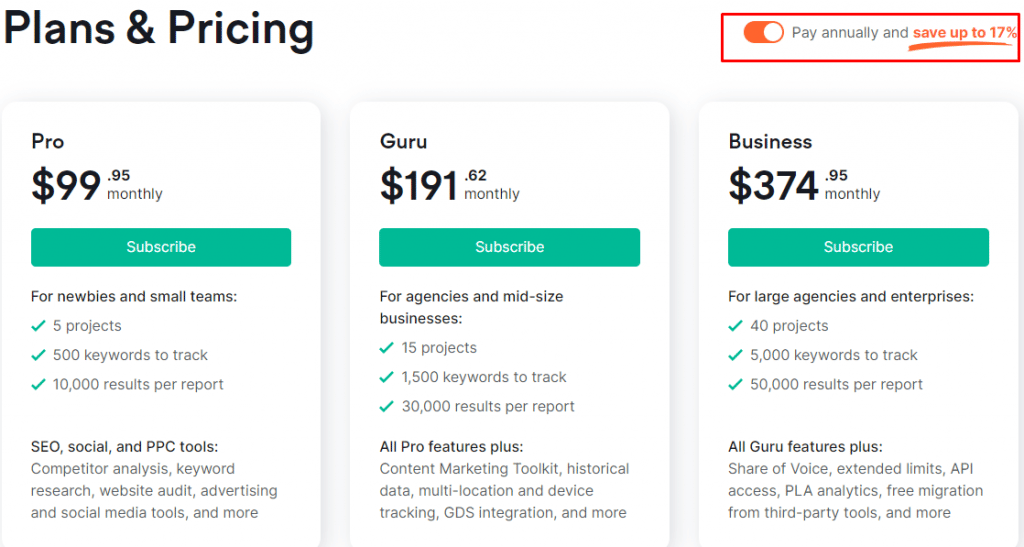Click checkmark next to 30,000 results per report
This screenshot has width=1024, height=547.
[x=387, y=406]
